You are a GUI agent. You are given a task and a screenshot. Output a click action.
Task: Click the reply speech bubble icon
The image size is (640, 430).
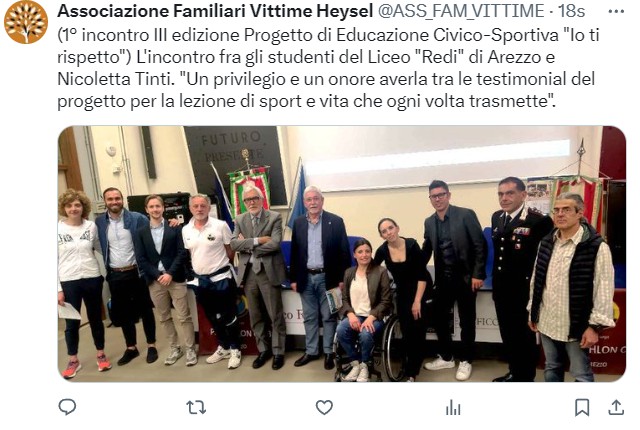[x=67, y=407]
